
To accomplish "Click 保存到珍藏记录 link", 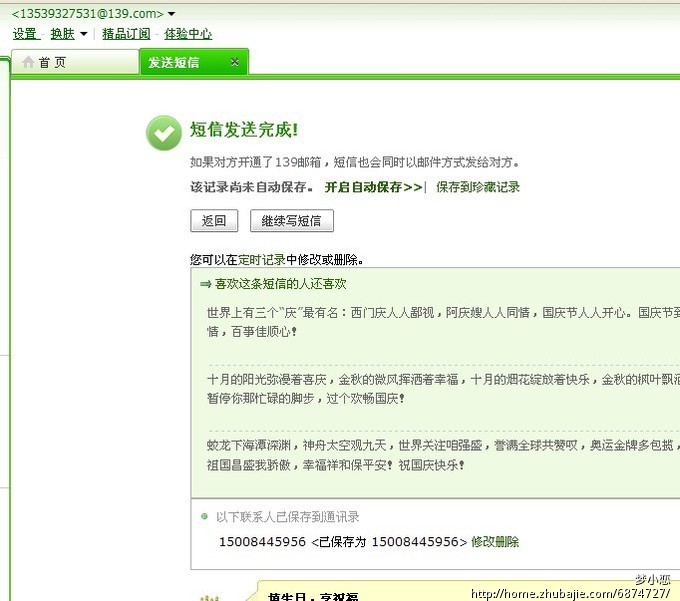I will coord(477,187).
